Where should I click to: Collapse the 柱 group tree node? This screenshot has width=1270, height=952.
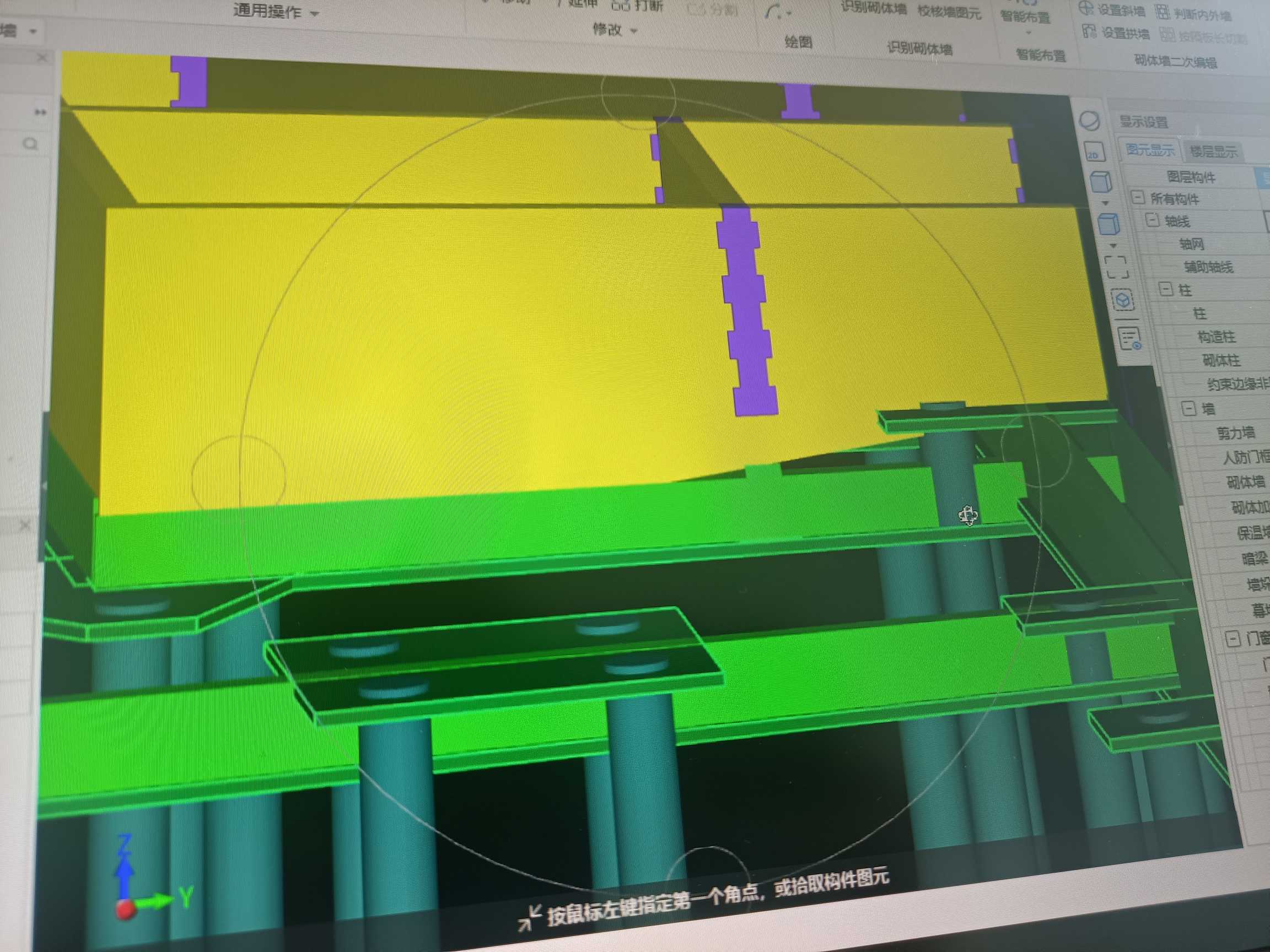click(1165, 288)
